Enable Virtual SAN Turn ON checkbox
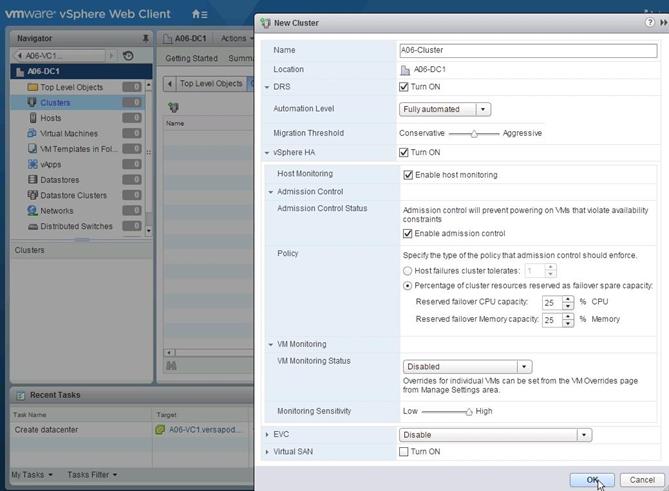This screenshot has height=491, width=669. click(404, 451)
